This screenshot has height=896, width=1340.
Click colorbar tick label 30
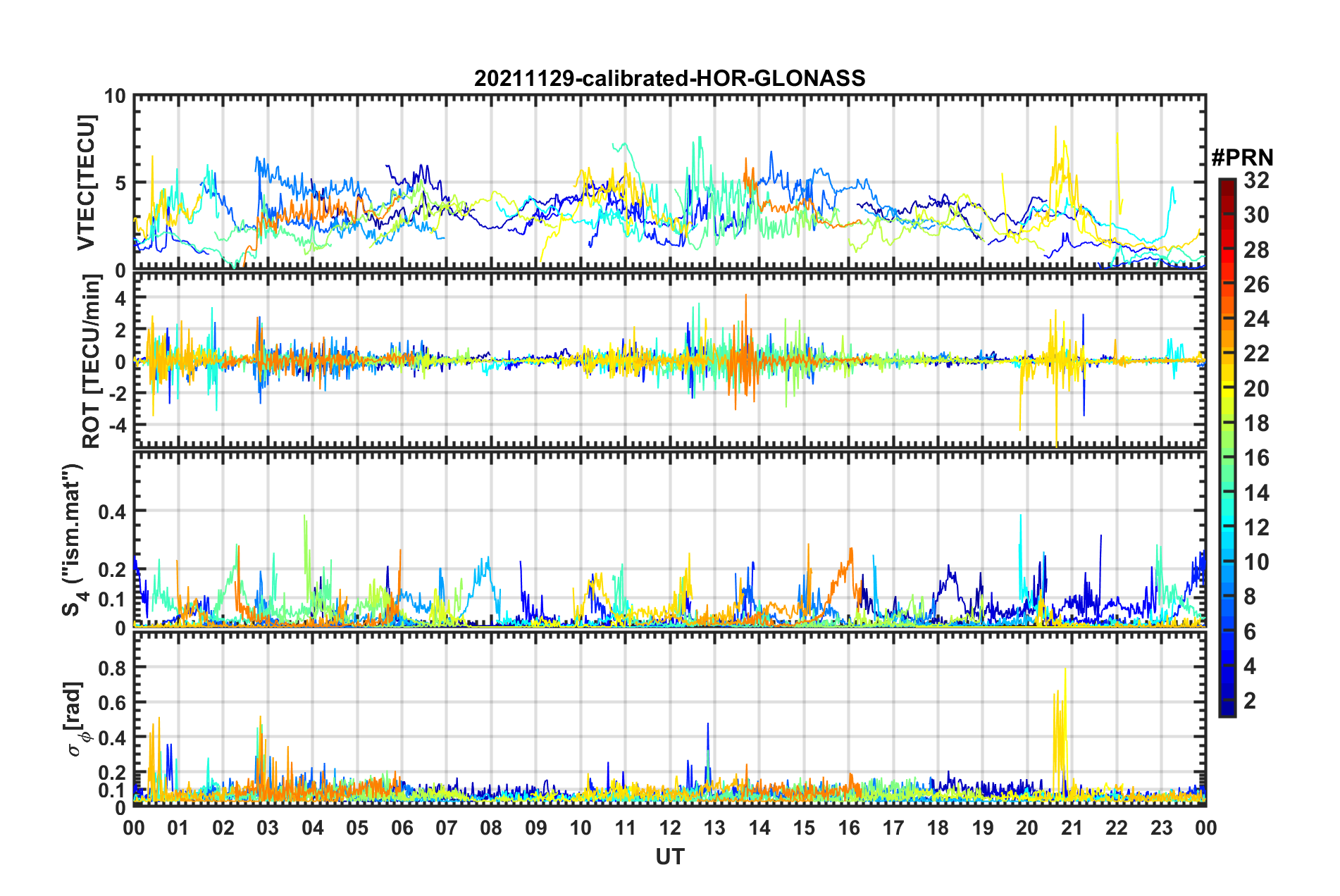tap(1256, 215)
